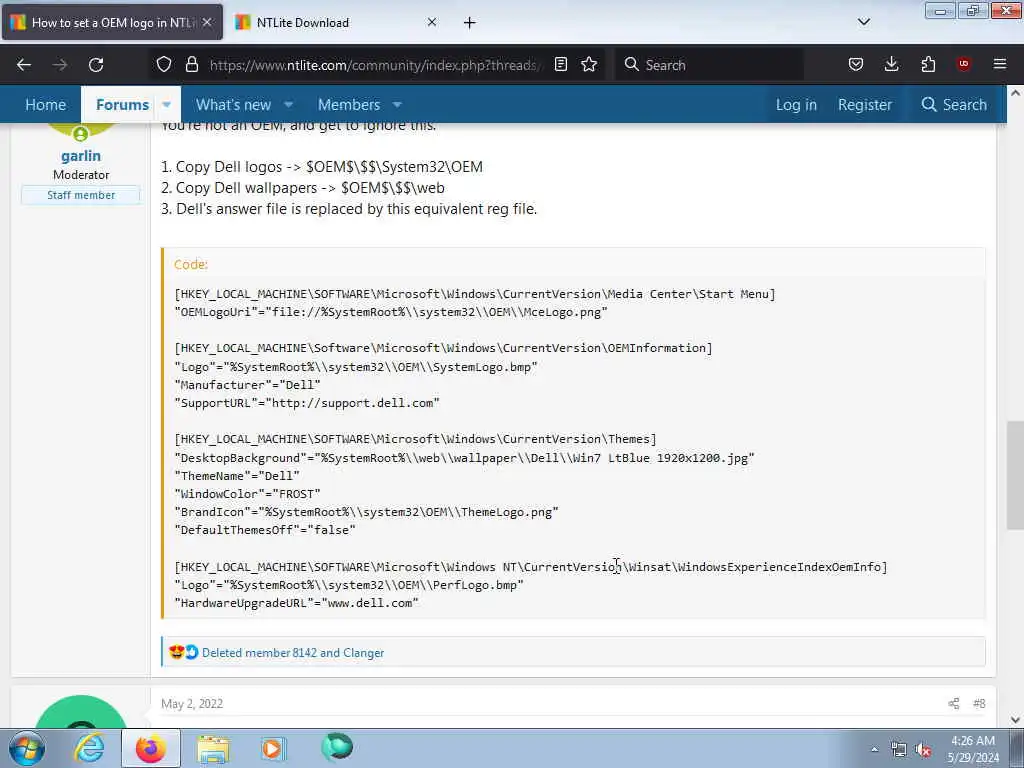This screenshot has height=768, width=1024.
Task: Click the browser Search box
Action: pyautogui.click(x=709, y=65)
